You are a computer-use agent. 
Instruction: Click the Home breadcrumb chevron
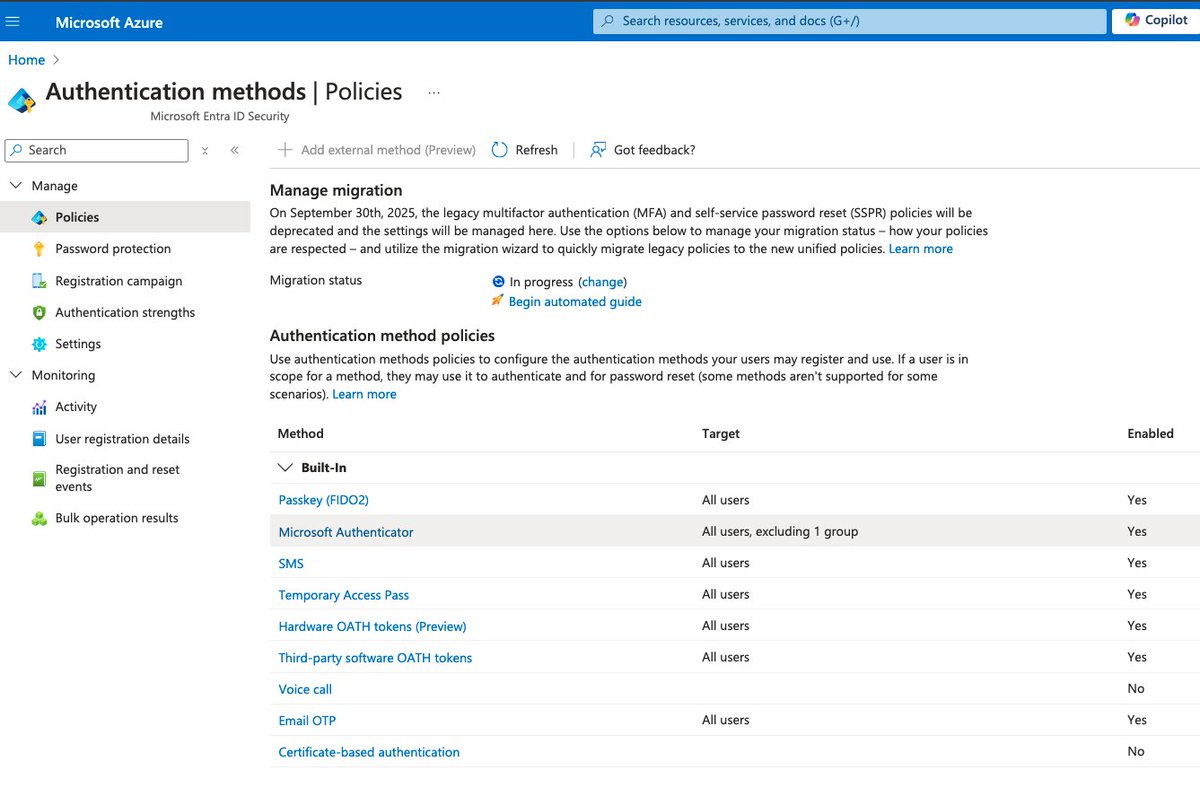click(x=56, y=60)
